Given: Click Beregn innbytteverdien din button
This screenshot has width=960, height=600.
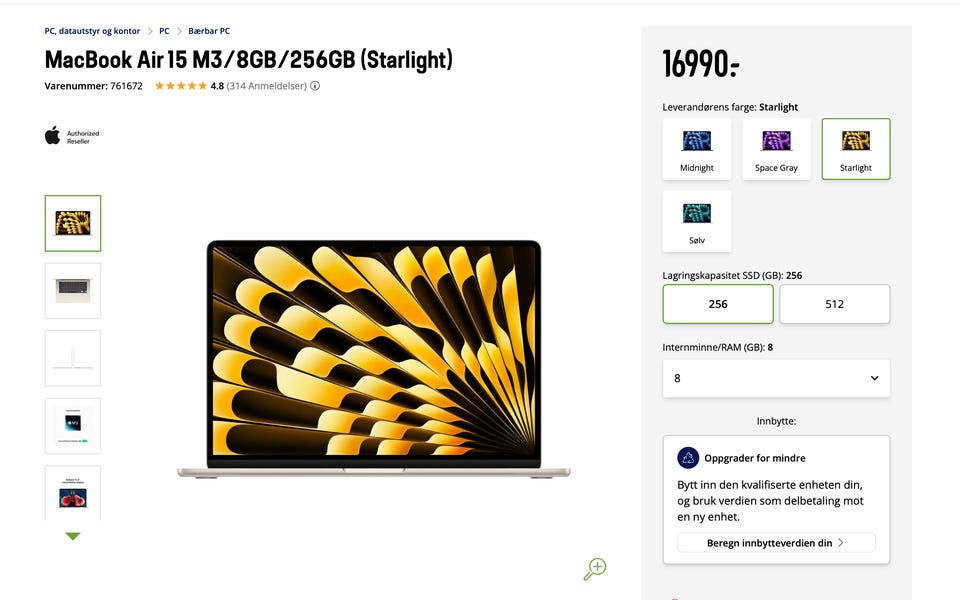Looking at the screenshot, I should 776,543.
